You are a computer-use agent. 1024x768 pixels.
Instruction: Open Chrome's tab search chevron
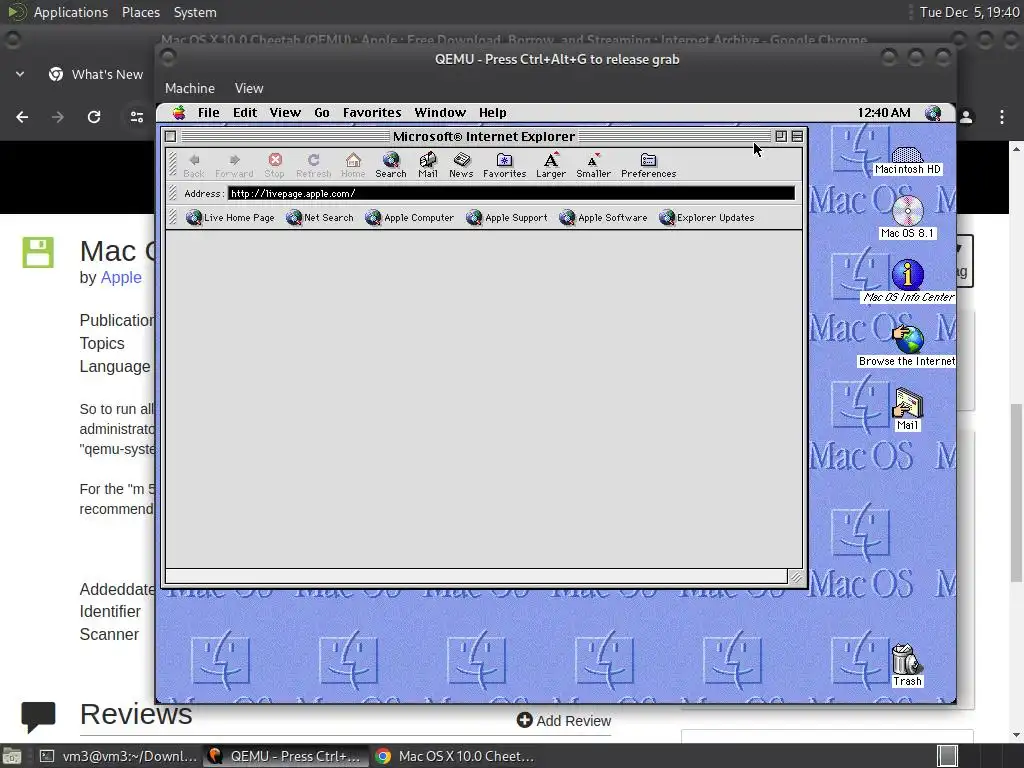click(x=20, y=74)
